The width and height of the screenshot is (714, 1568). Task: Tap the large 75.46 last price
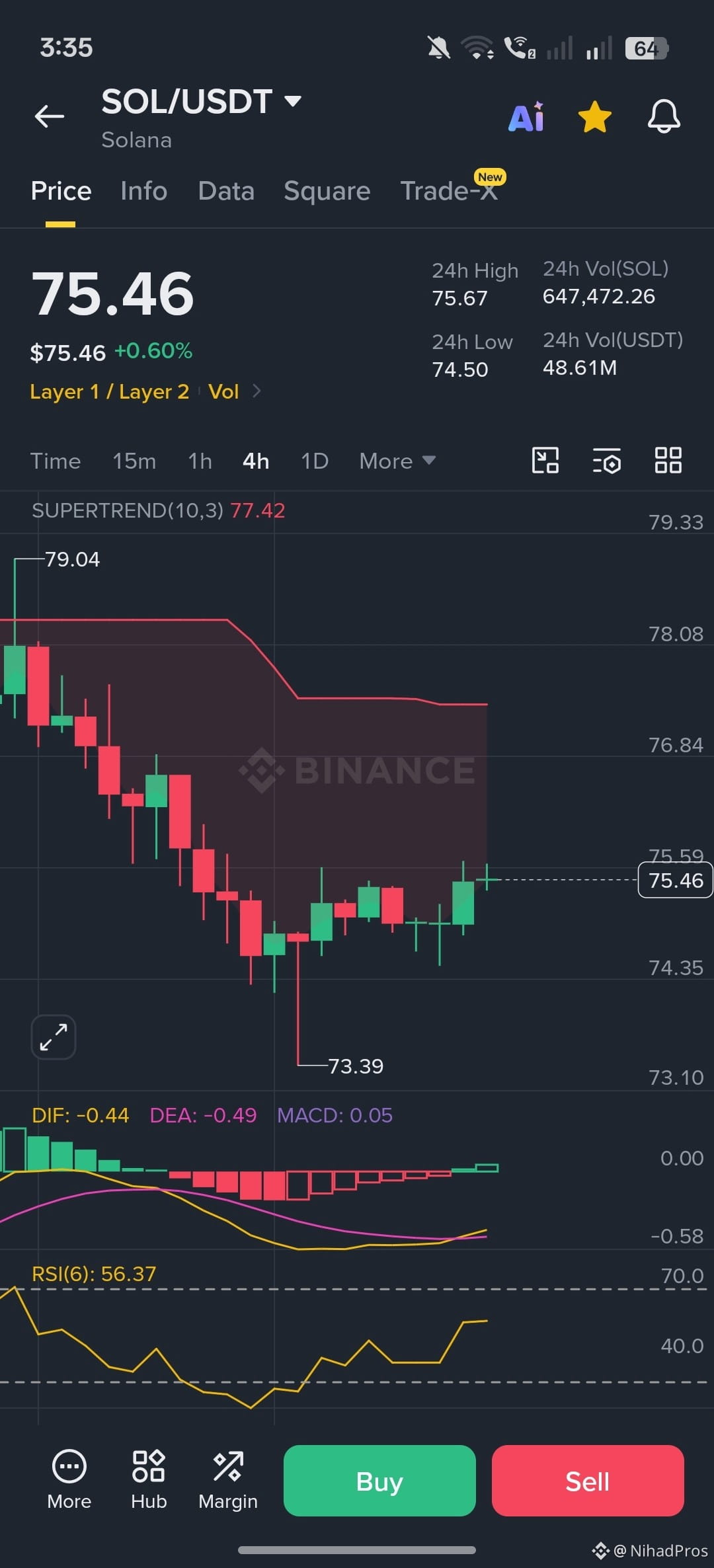tap(112, 294)
